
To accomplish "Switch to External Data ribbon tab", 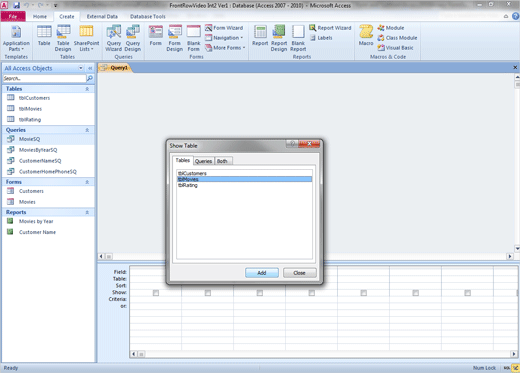I will coord(102,16).
